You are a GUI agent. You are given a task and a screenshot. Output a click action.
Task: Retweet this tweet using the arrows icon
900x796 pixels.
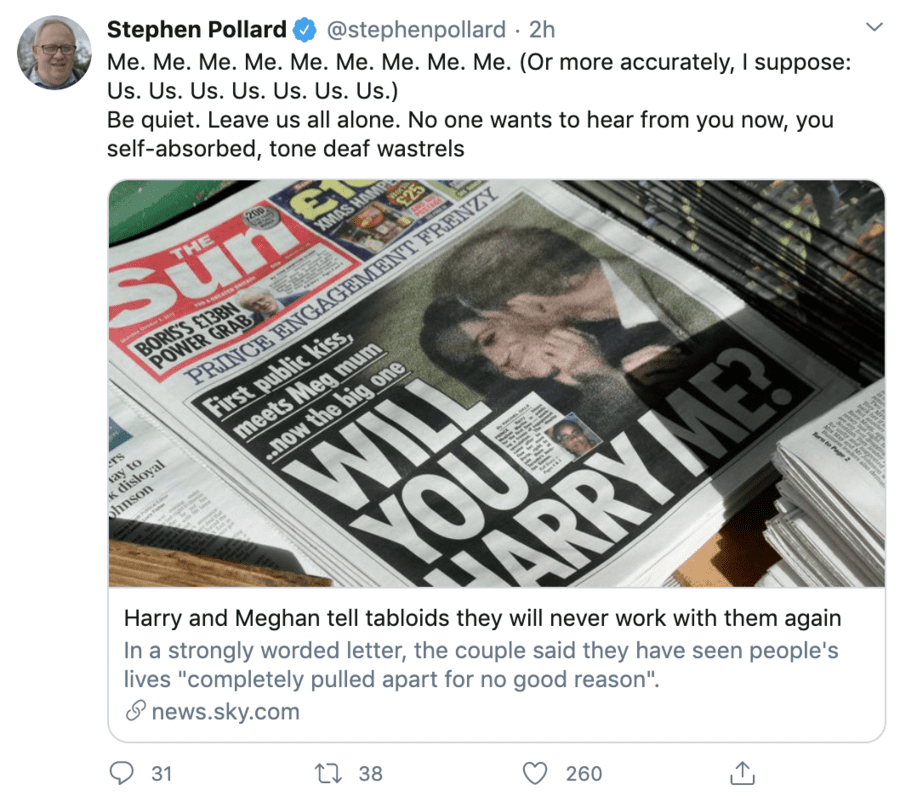[x=327, y=772]
